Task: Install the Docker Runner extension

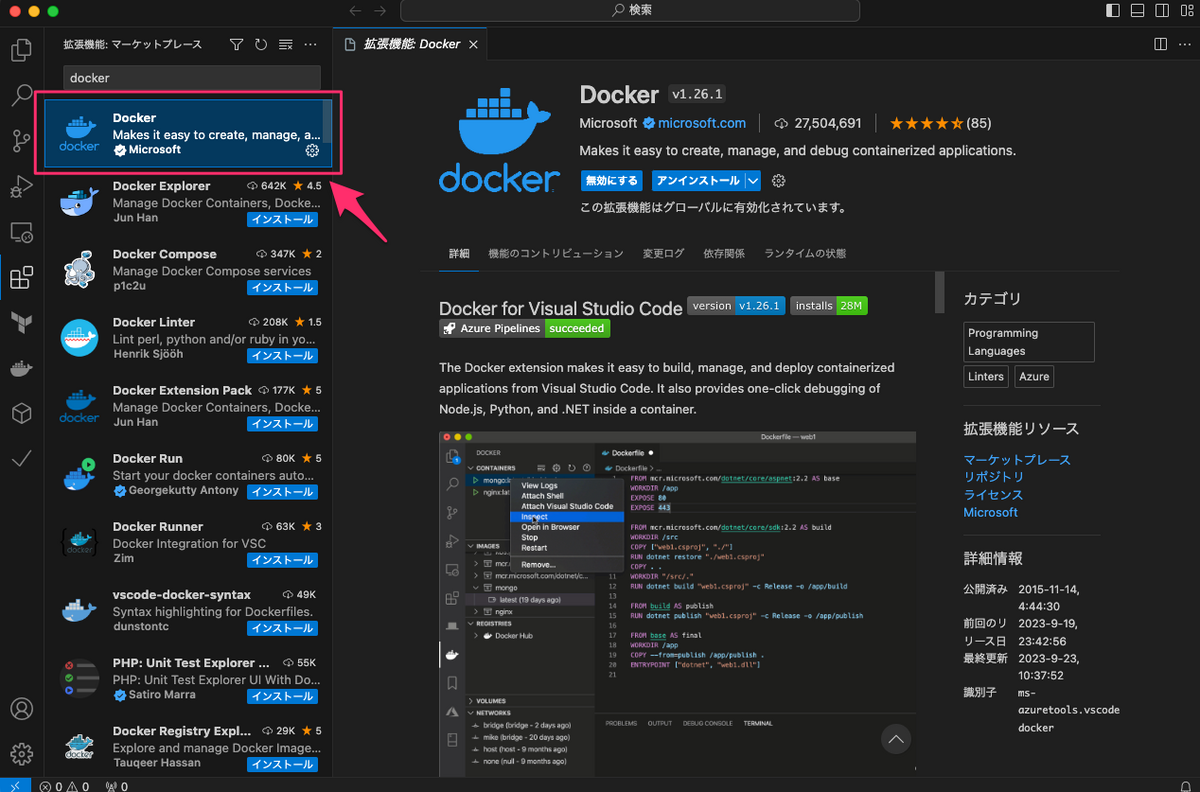Action: (283, 560)
